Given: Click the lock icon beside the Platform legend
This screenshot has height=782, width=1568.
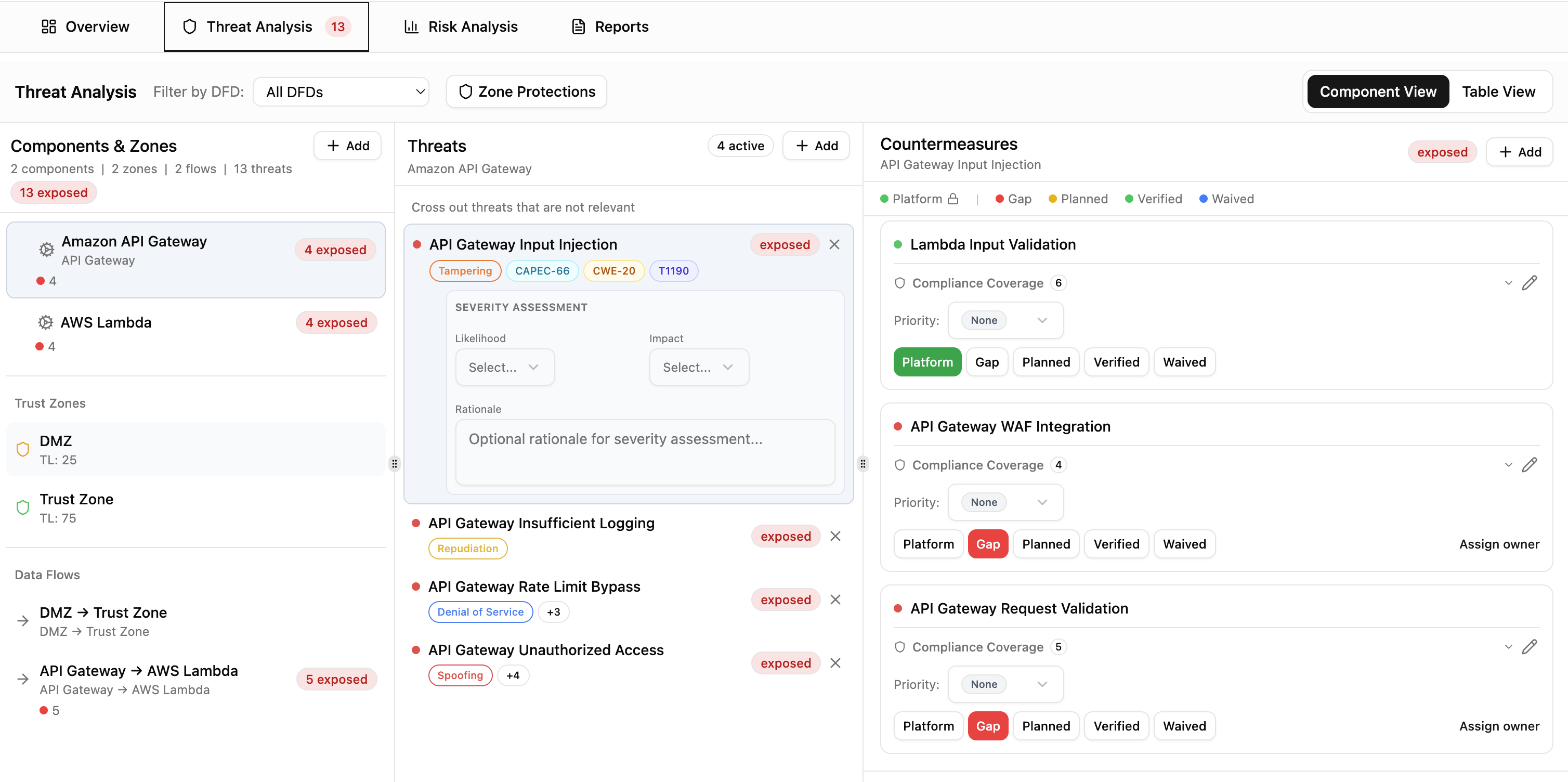Looking at the screenshot, I should 953,199.
